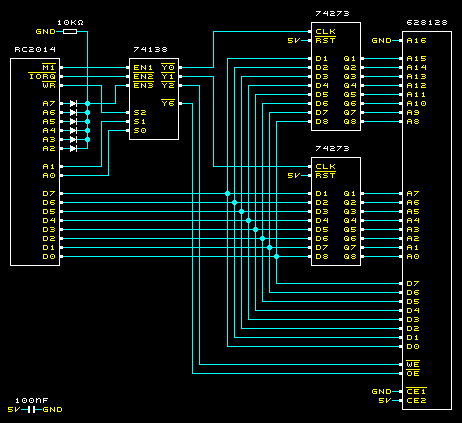Viewport: 462px width, 423px height.
Task: Select the diode on RC2014 A4 line
Action: pyautogui.click(x=73, y=131)
